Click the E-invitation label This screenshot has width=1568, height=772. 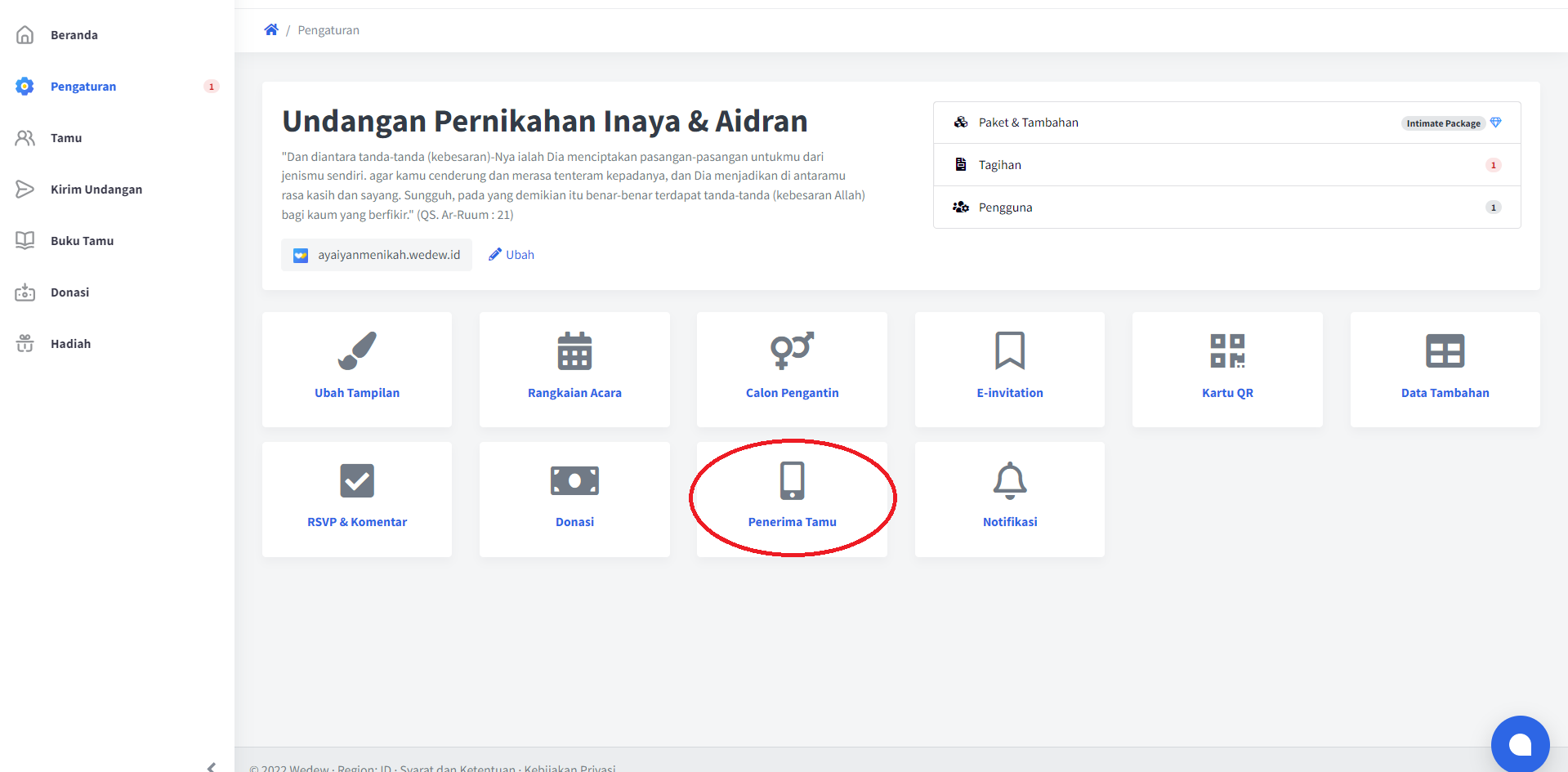point(1010,392)
